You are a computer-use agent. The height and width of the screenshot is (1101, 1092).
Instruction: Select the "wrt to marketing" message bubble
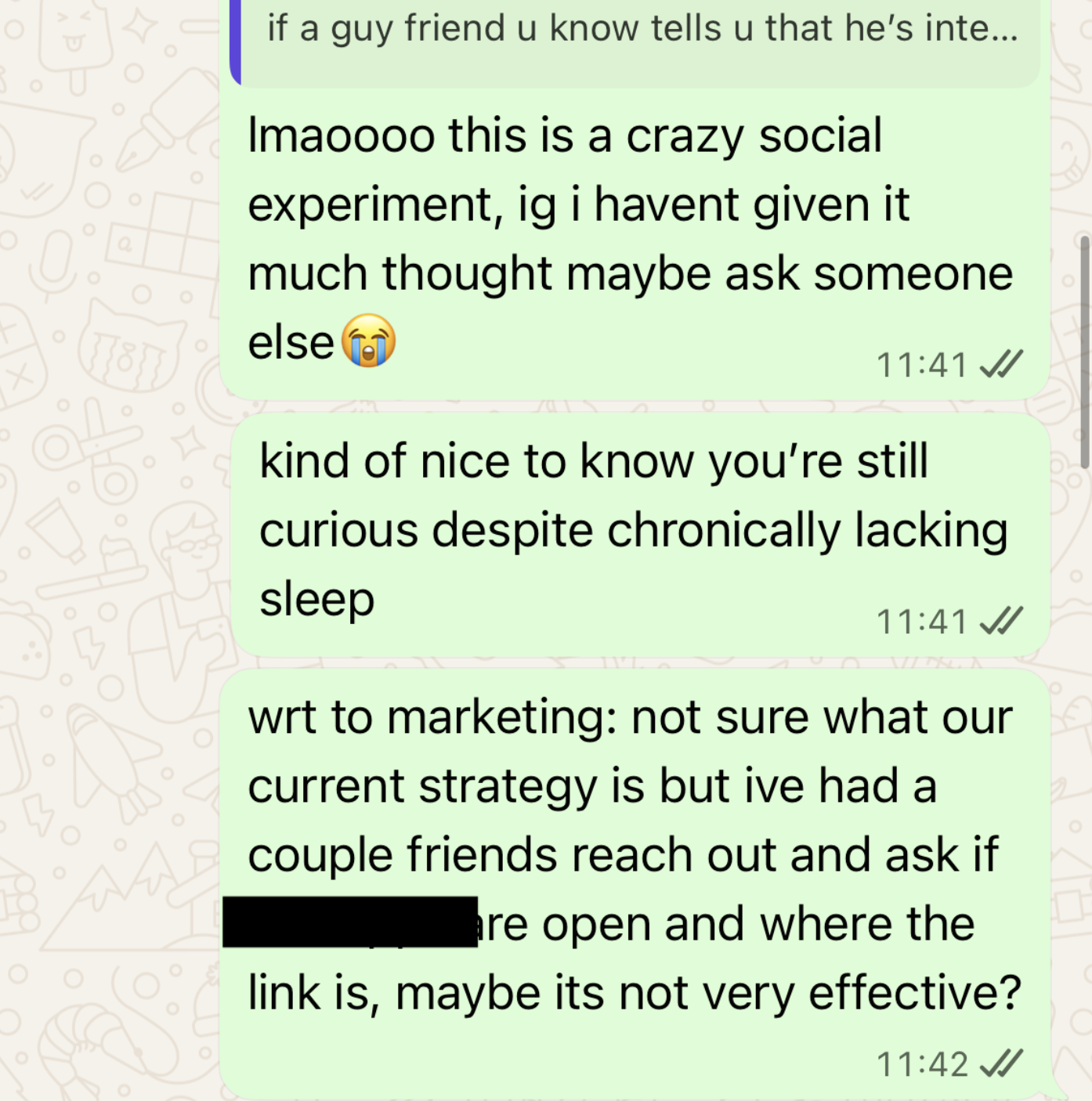tap(635, 885)
